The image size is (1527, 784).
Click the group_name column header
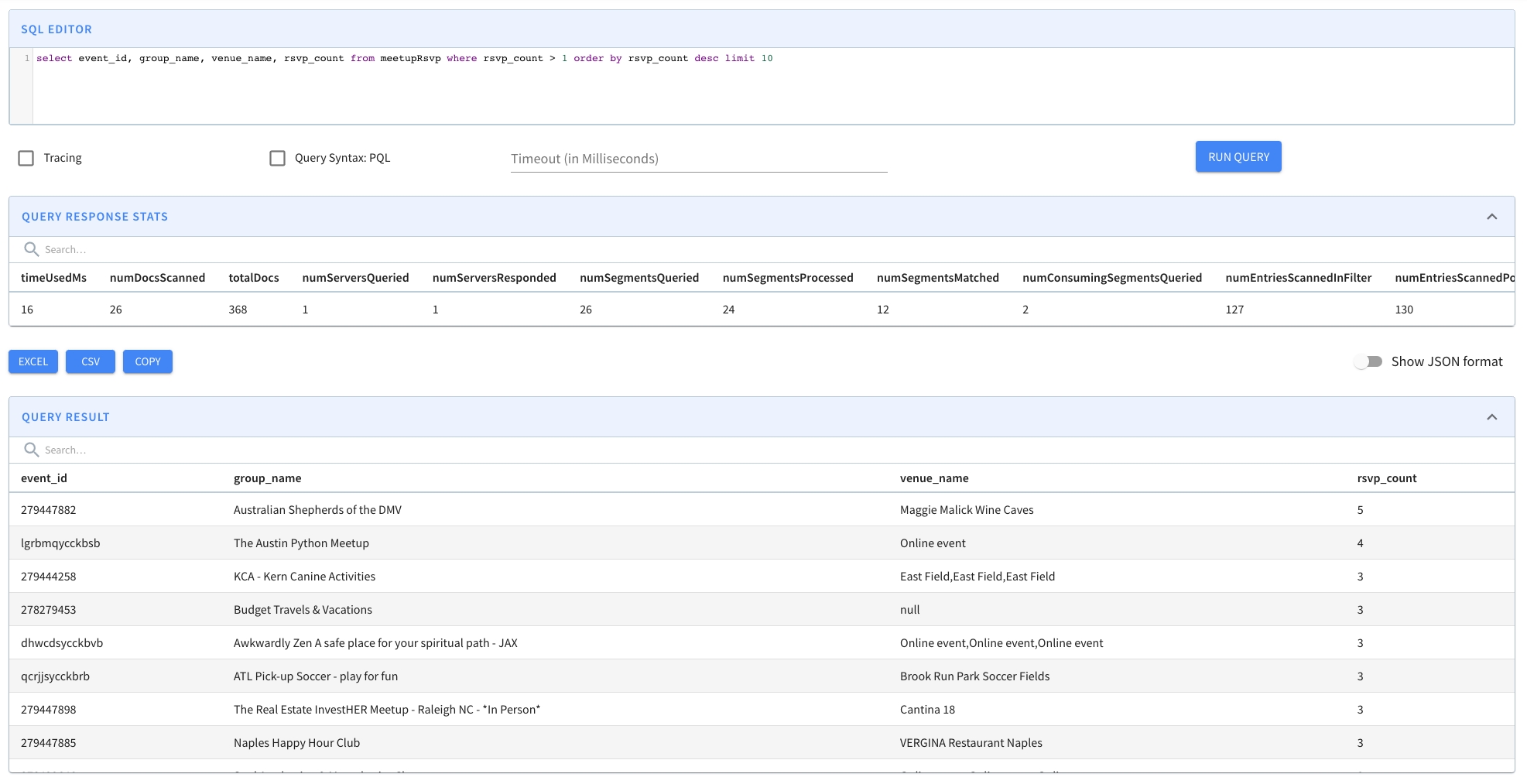tap(267, 478)
